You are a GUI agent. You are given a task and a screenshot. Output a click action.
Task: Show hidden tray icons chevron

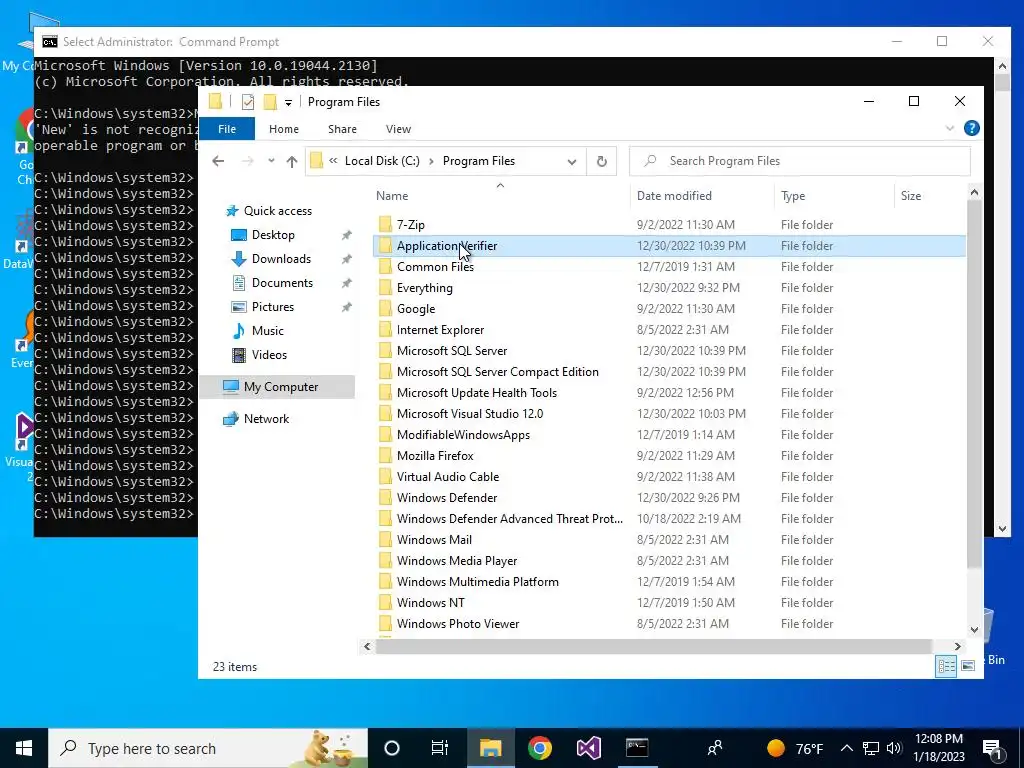click(x=846, y=748)
